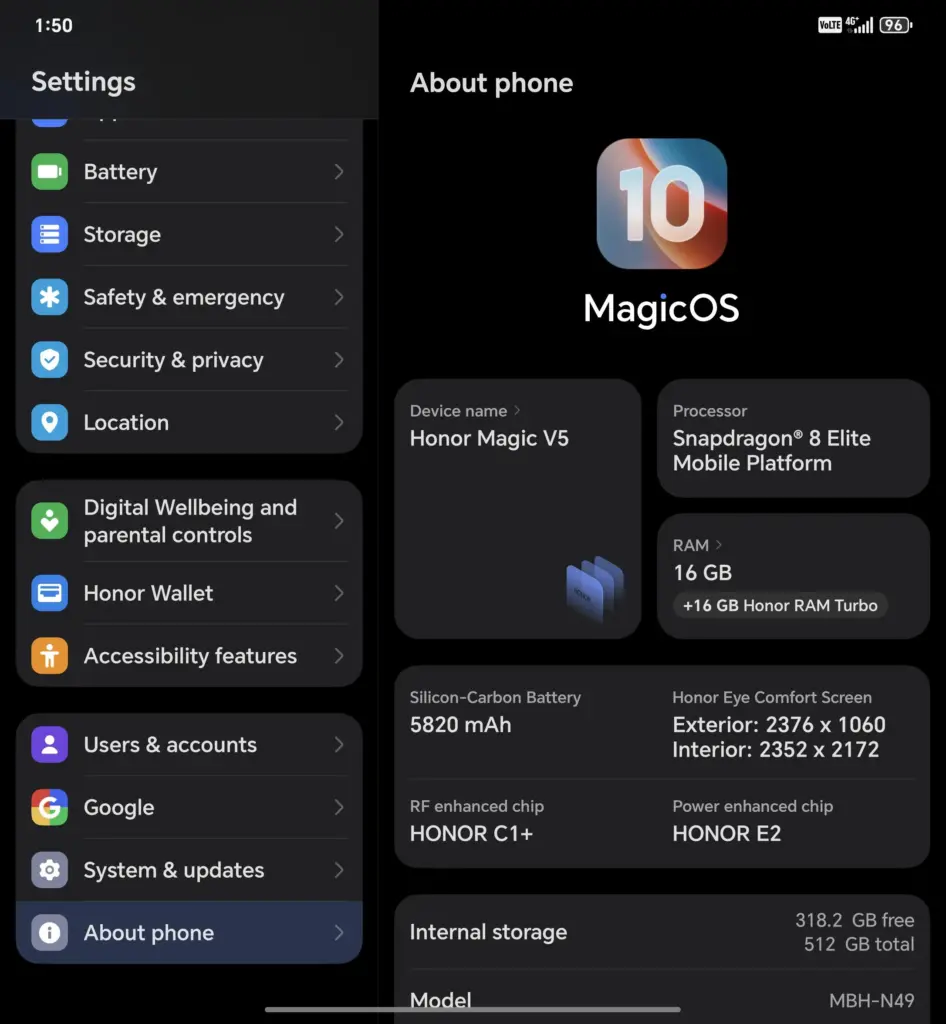Expand the Device name entry via its chevron
This screenshot has height=1024, width=946.
(x=516, y=411)
